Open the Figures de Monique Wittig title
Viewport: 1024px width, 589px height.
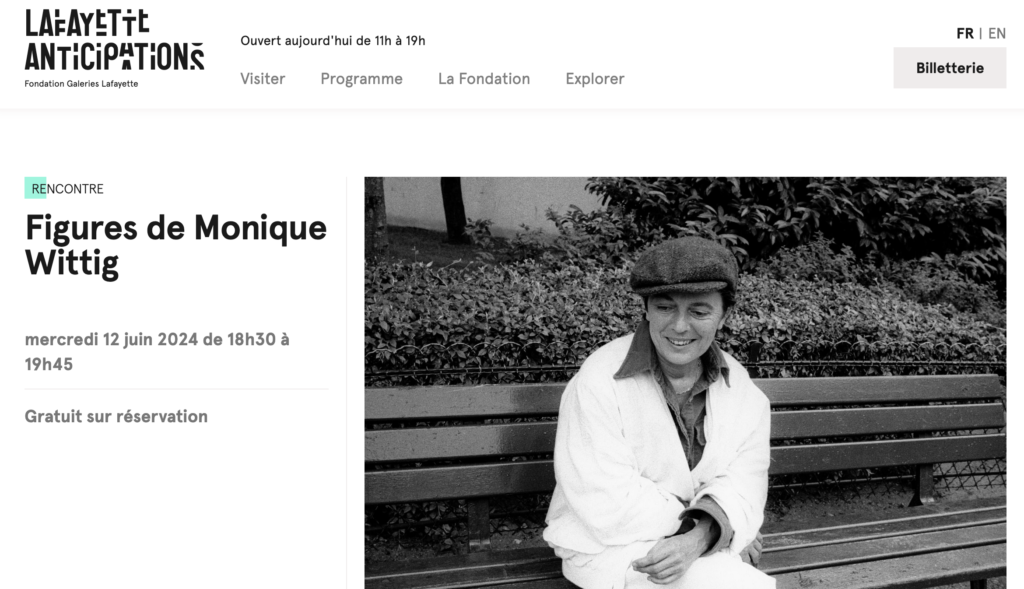[176, 246]
